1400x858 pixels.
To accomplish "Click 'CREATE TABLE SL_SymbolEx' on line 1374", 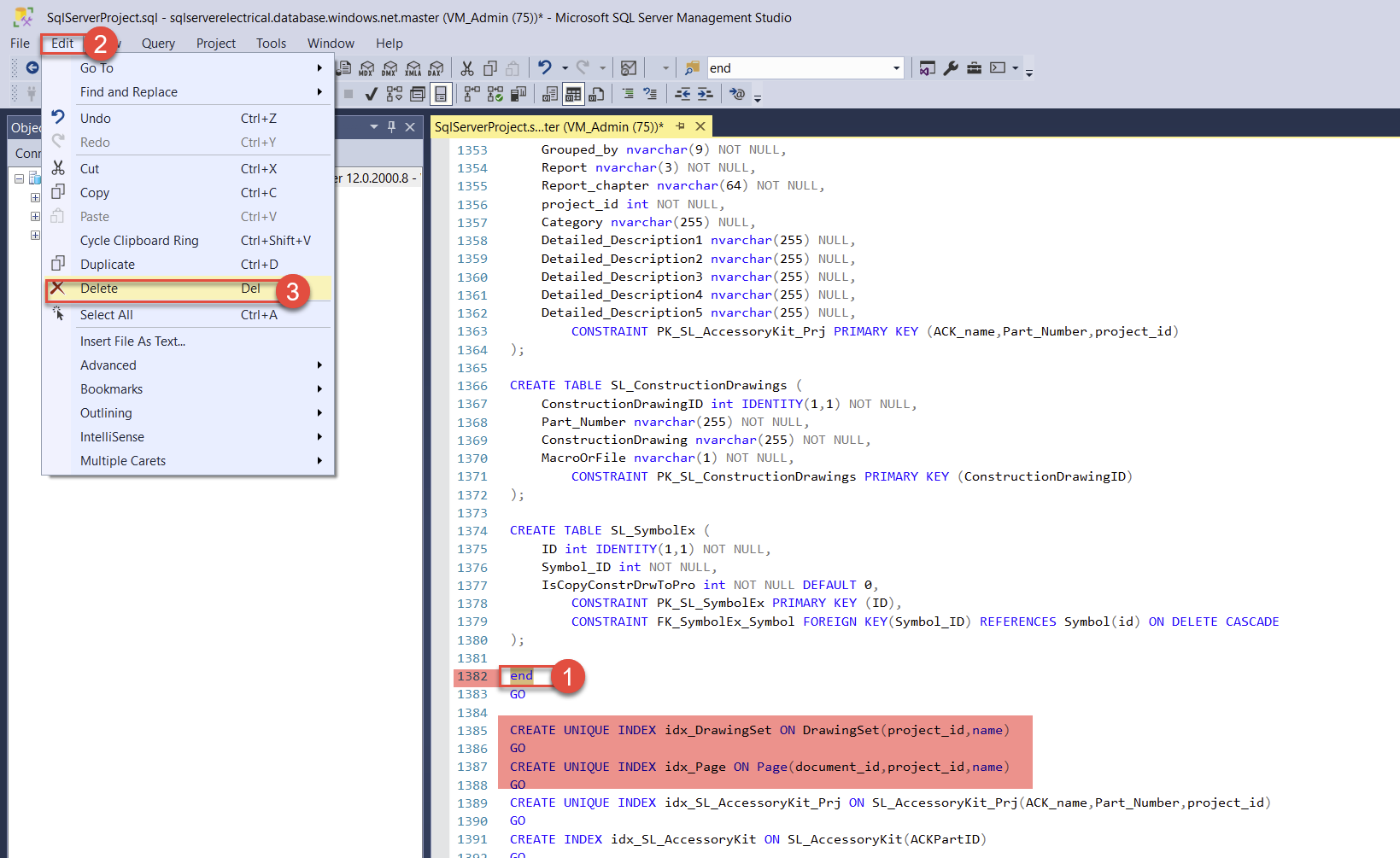I will (x=602, y=530).
